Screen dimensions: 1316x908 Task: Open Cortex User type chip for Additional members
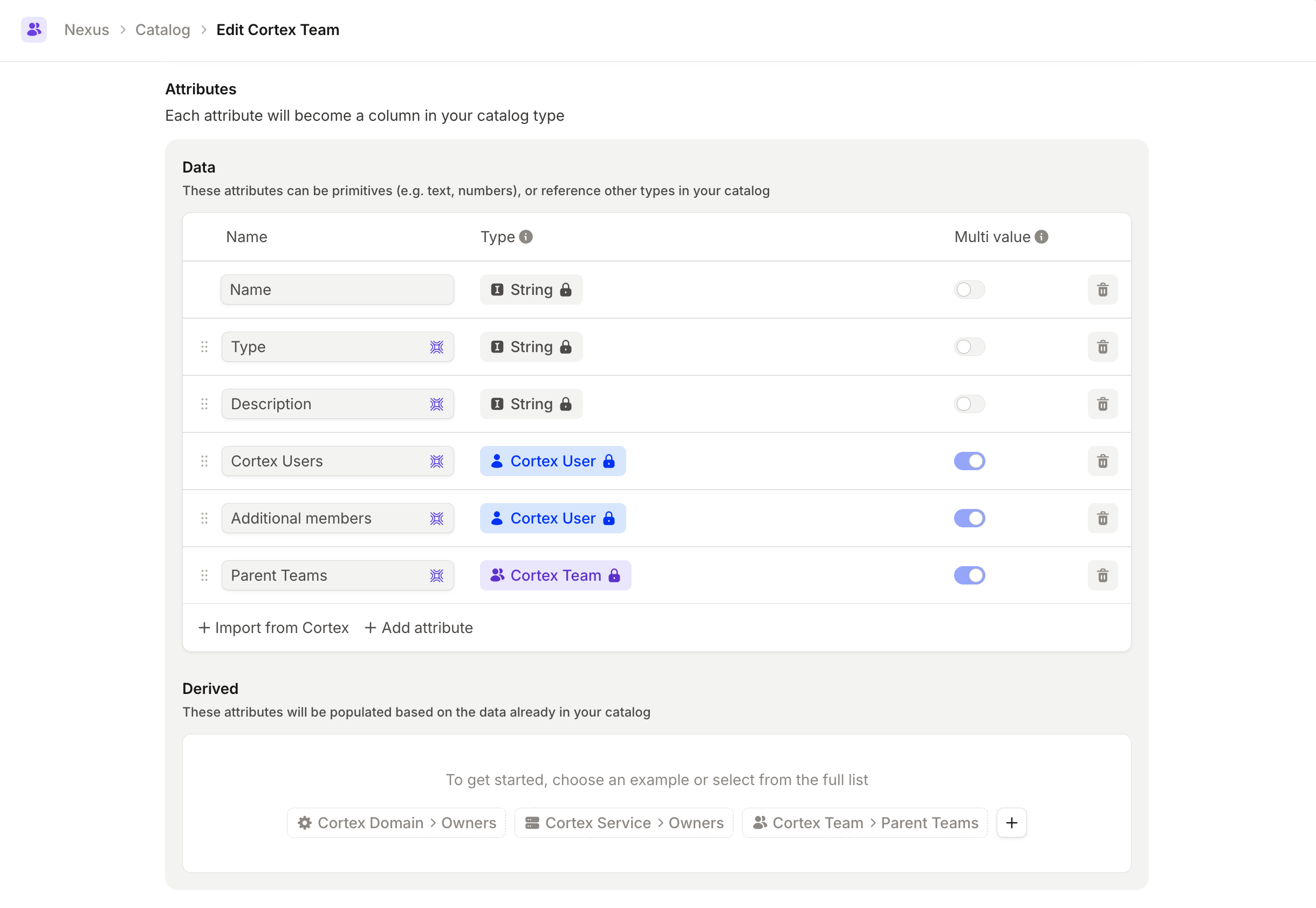click(x=552, y=518)
